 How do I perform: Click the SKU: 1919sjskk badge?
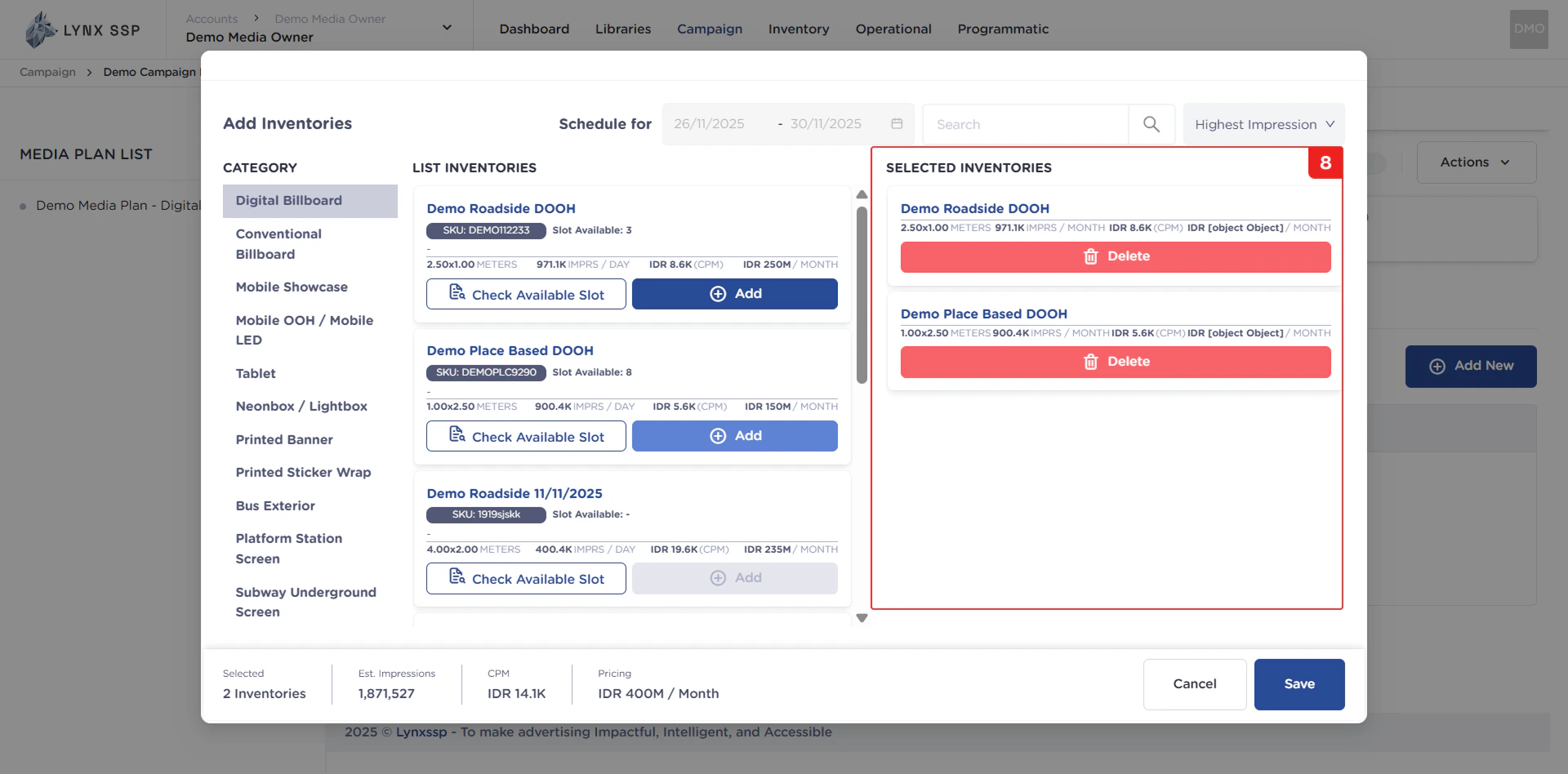(486, 514)
